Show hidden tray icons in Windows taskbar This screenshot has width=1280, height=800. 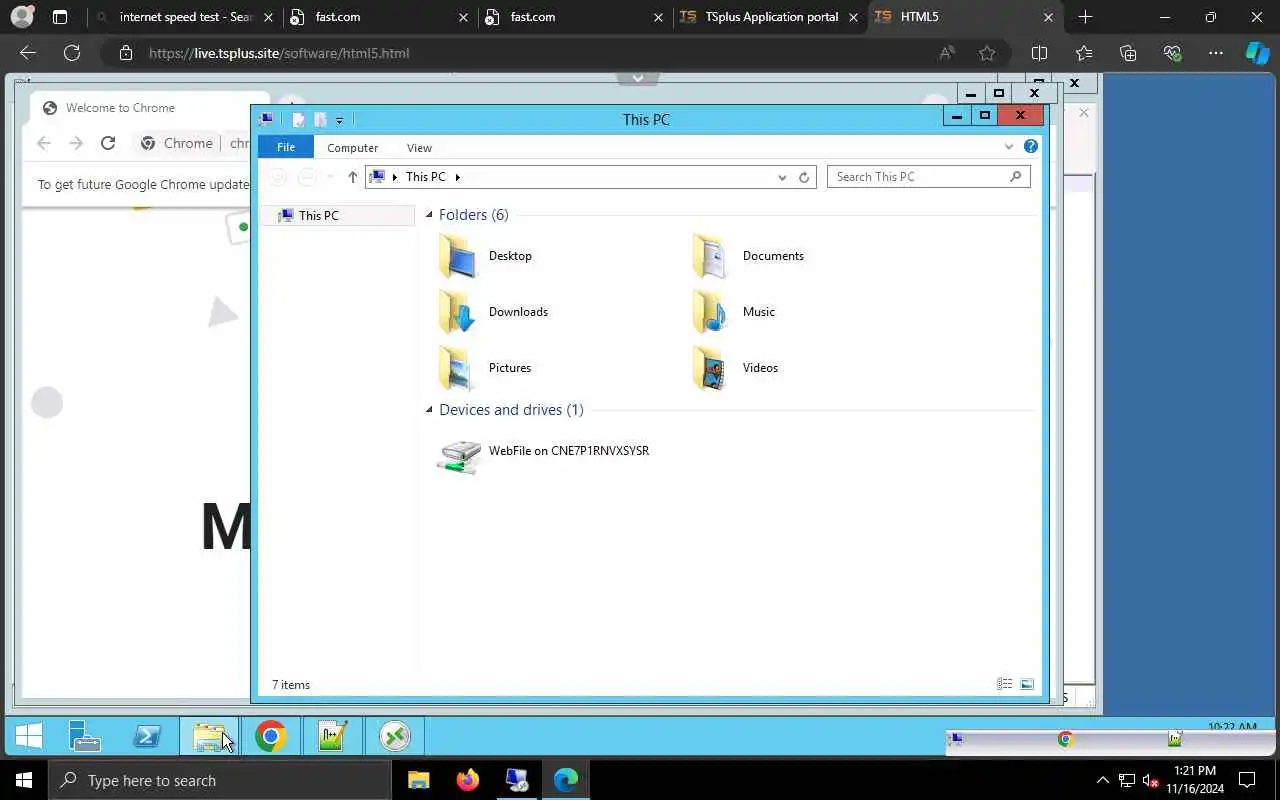[x=1103, y=780]
